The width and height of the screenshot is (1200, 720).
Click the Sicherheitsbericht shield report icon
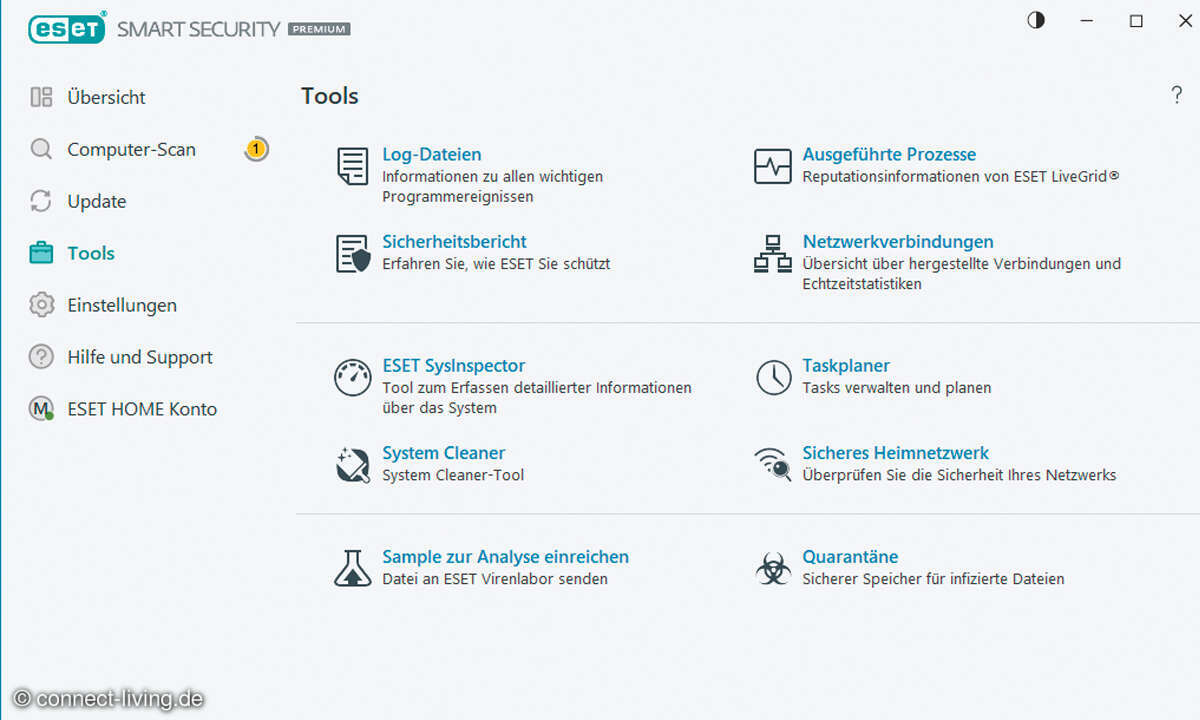click(x=352, y=254)
